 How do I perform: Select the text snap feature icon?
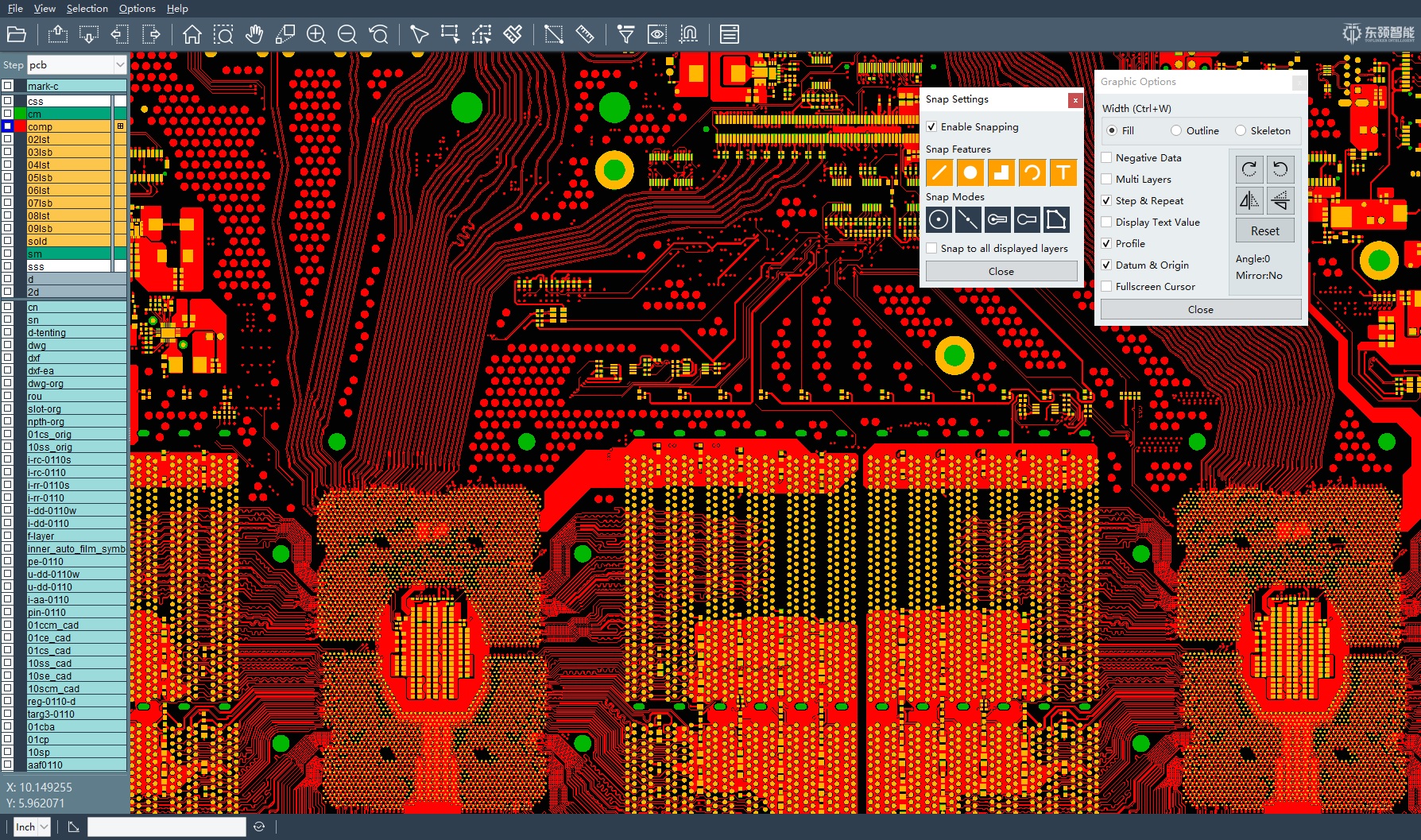click(x=1063, y=172)
